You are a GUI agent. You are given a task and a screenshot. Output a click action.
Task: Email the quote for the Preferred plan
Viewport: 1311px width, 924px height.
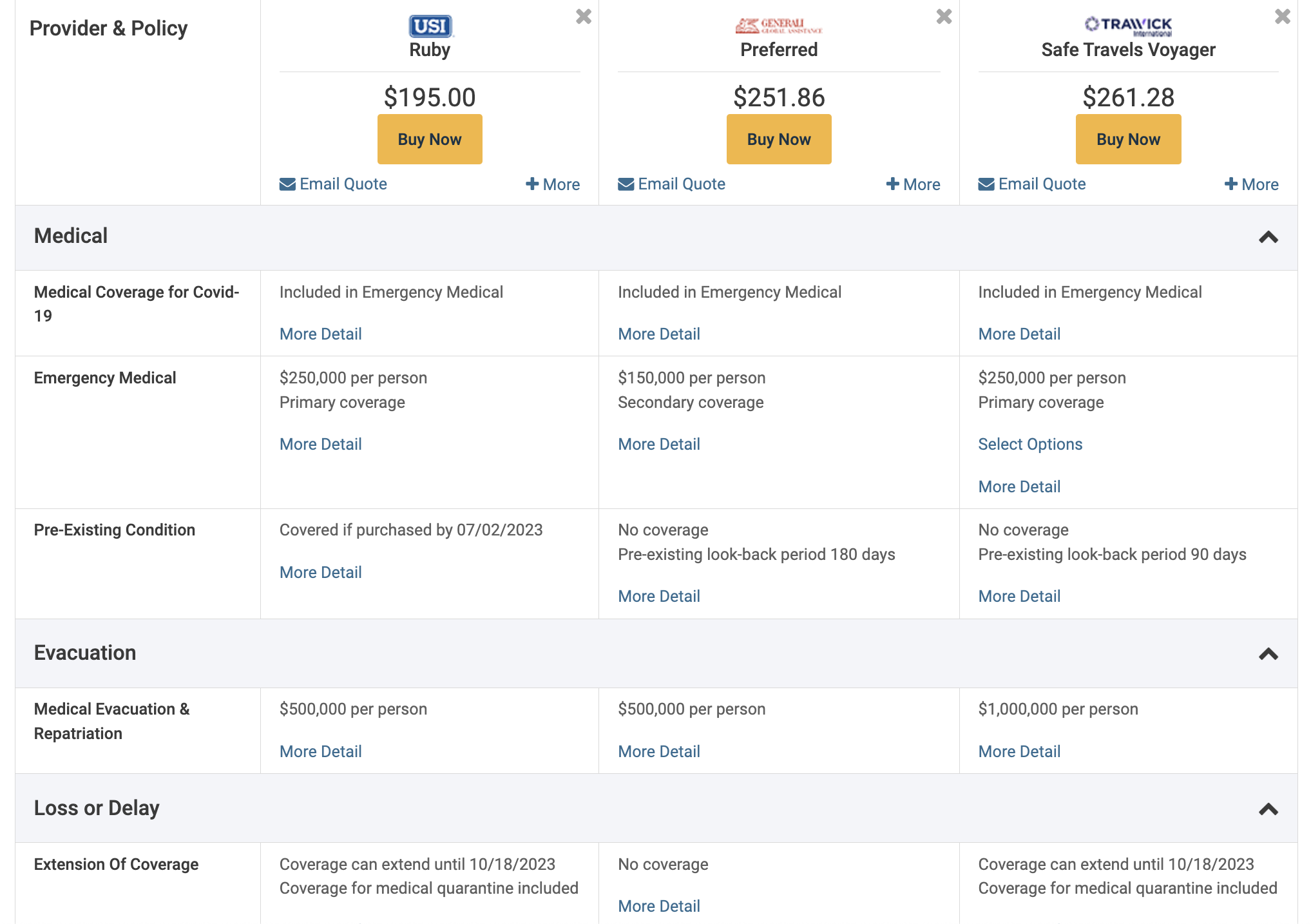(x=671, y=184)
